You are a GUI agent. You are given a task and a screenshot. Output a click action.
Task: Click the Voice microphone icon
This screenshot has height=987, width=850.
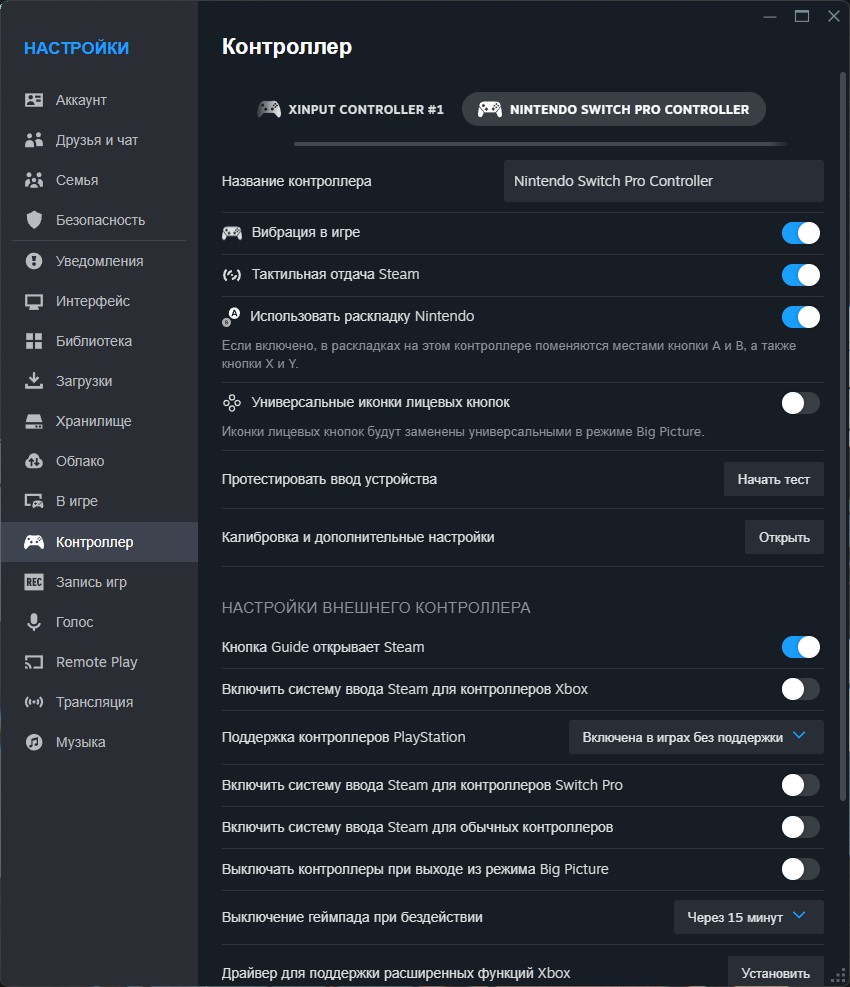click(x=34, y=622)
